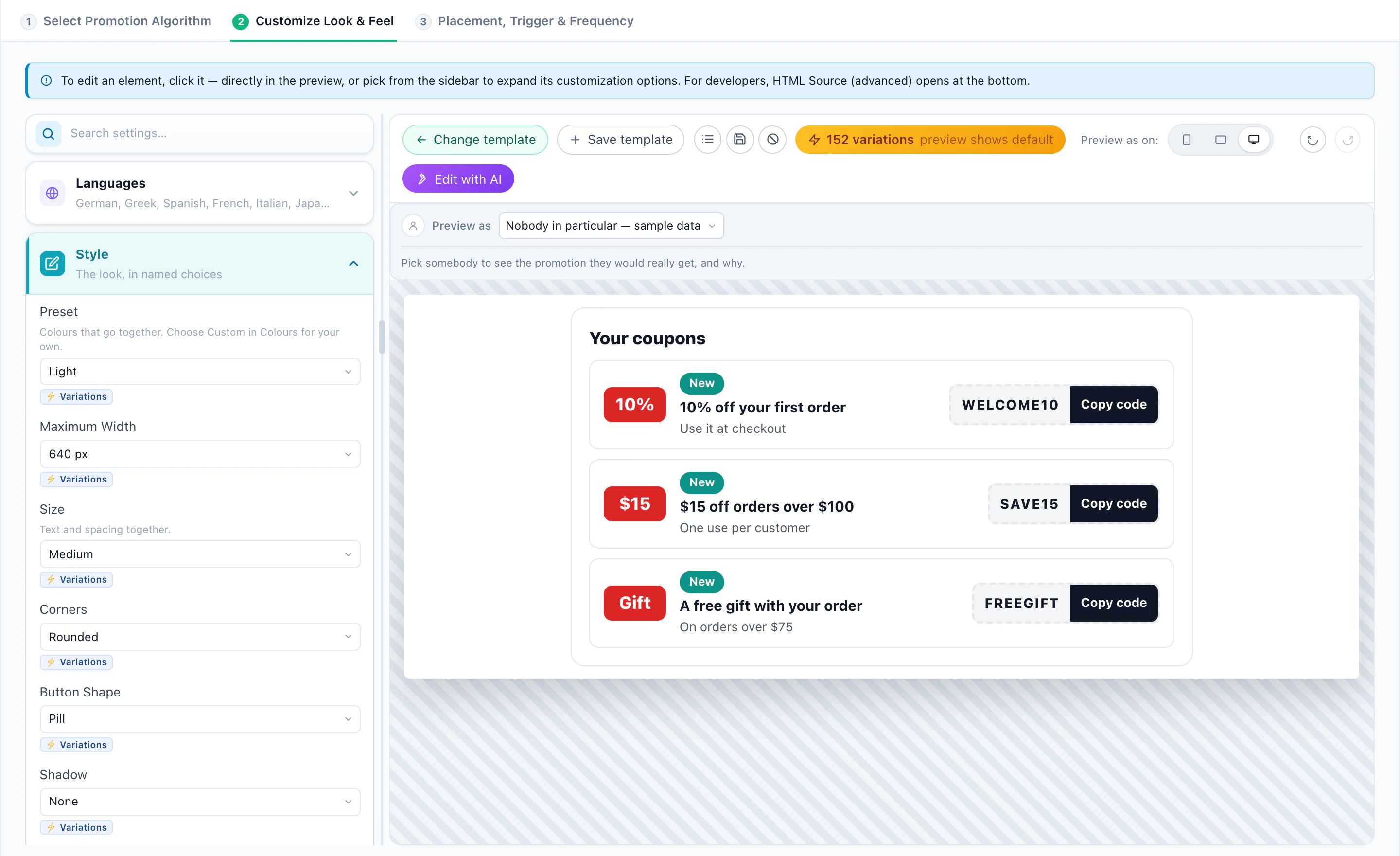Image resolution: width=1400 pixels, height=856 pixels.
Task: Click Change template button
Action: point(475,140)
